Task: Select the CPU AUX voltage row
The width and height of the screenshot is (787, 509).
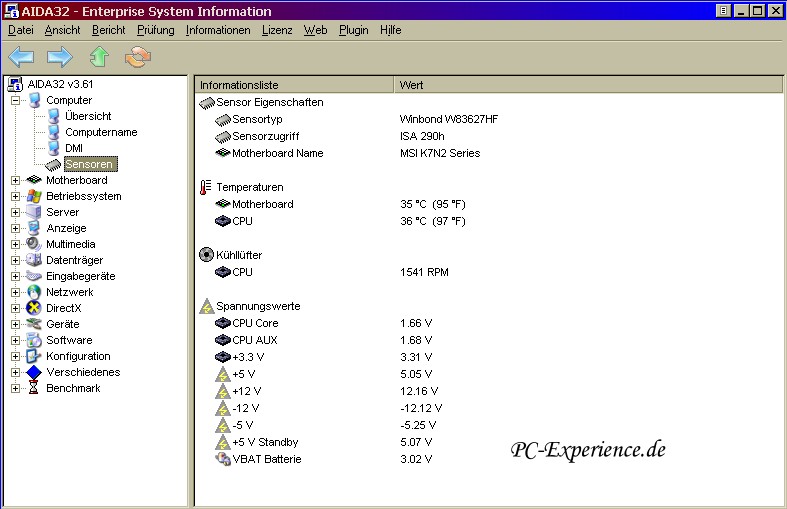Action: (254, 340)
